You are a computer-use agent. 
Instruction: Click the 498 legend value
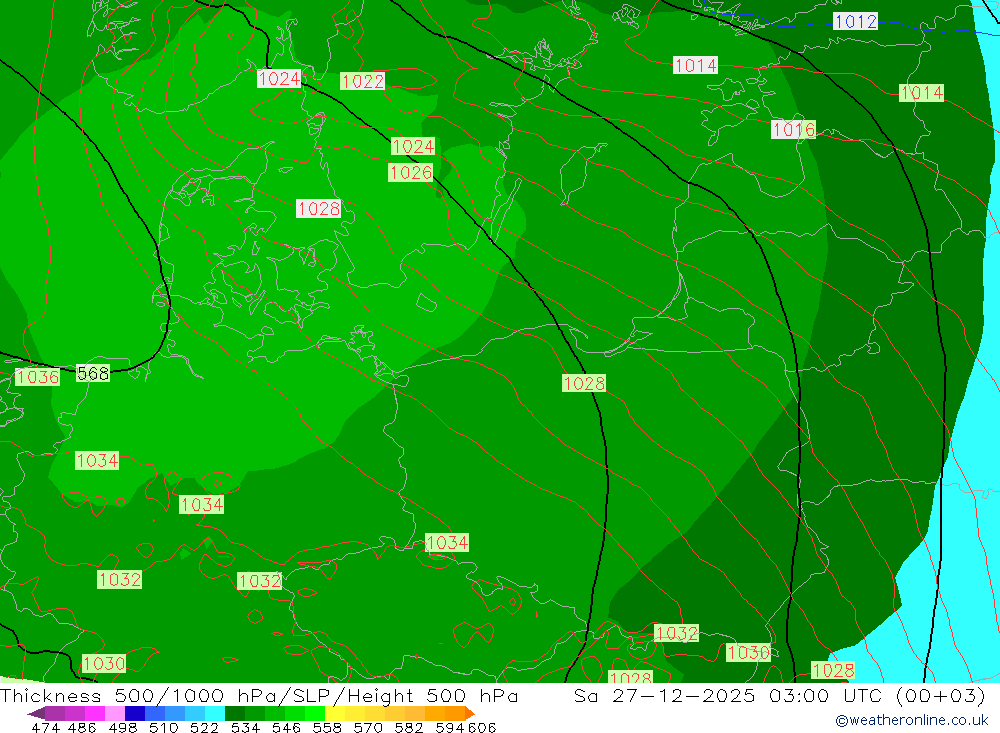[122, 727]
